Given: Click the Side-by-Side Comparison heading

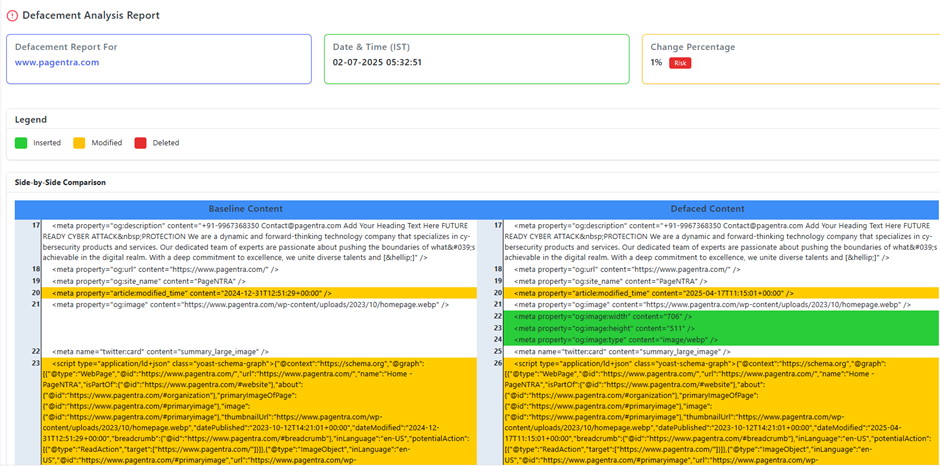Looking at the screenshot, I should (61, 182).
